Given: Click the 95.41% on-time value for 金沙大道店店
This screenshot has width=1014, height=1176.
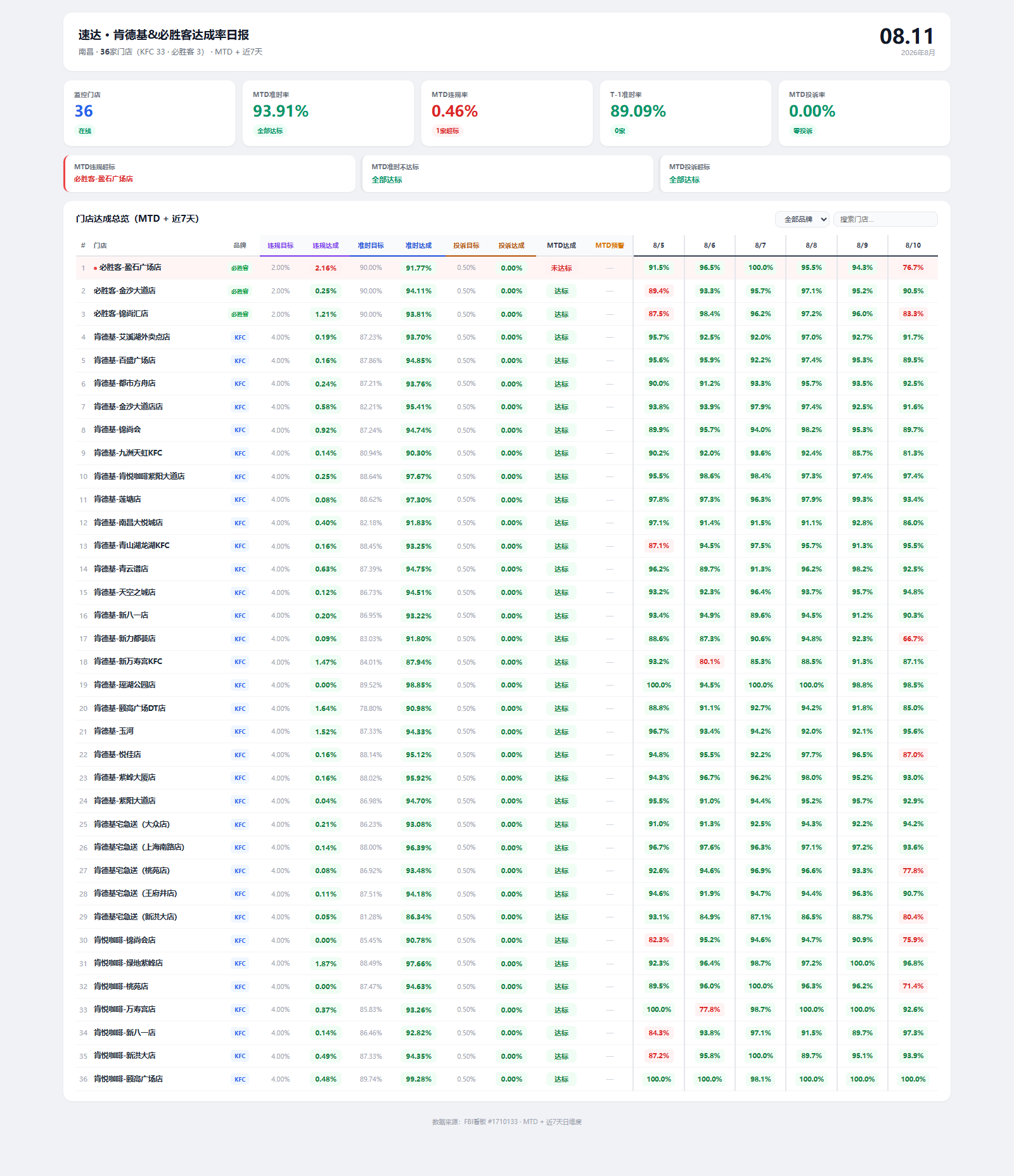Looking at the screenshot, I should click(418, 407).
